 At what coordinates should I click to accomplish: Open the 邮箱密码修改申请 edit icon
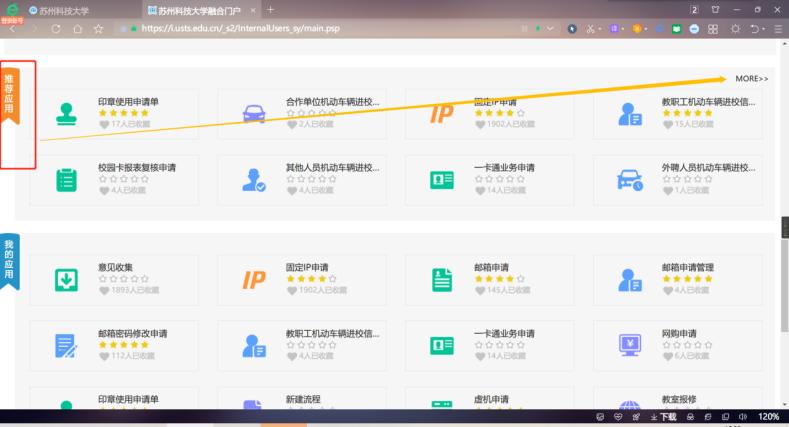coord(66,346)
